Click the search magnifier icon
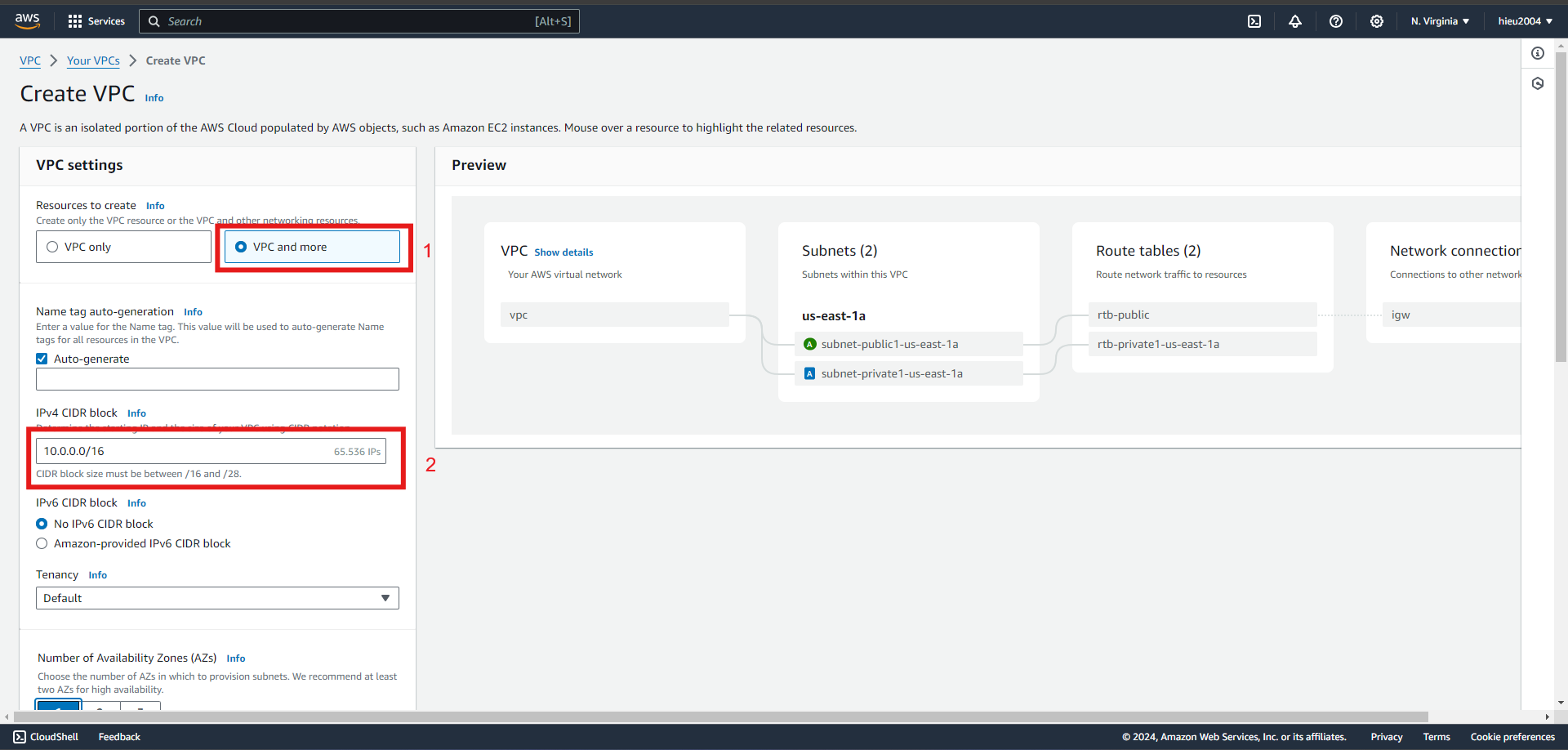The image size is (1568, 750). [154, 21]
